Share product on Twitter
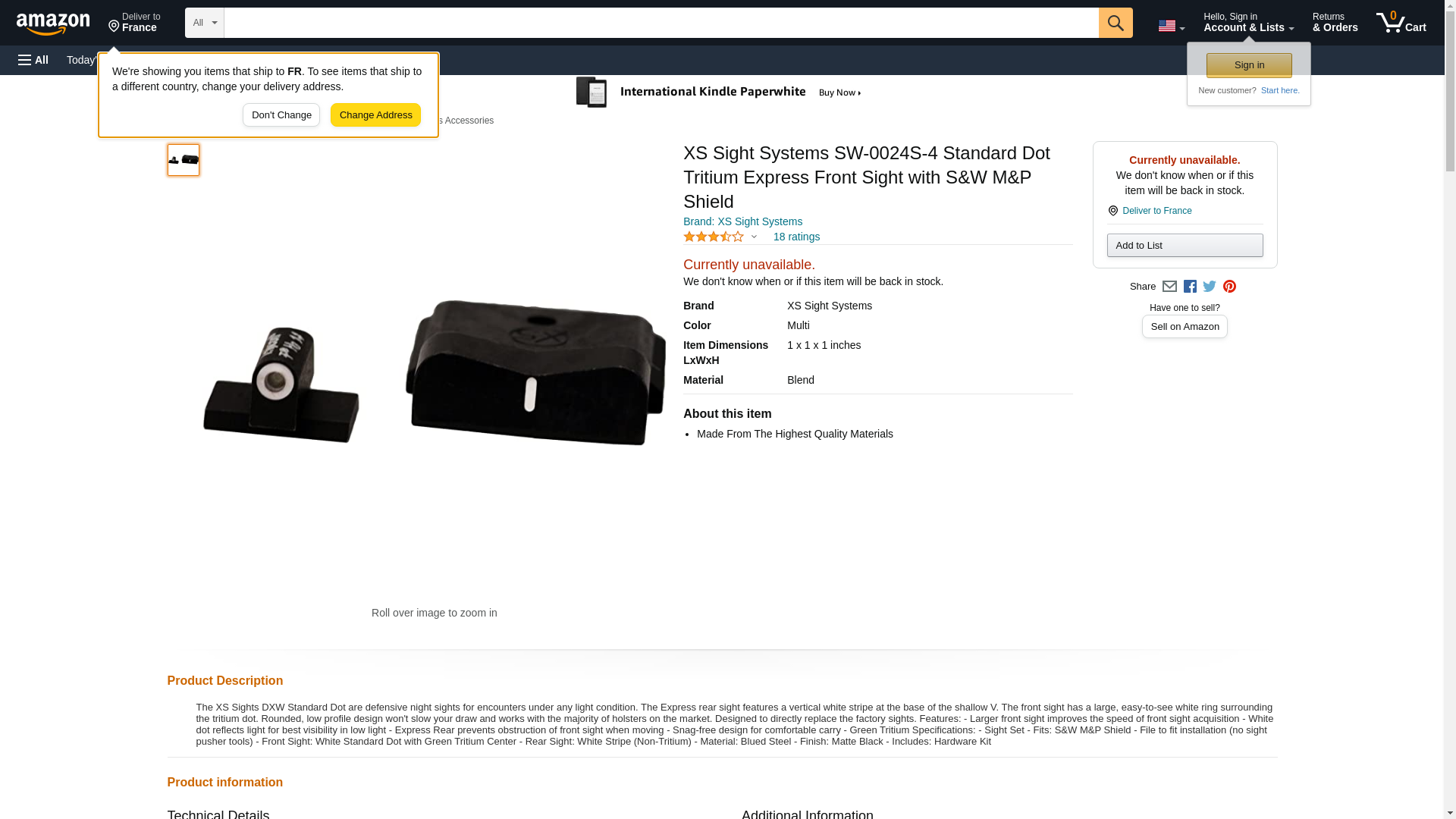Screen dimensions: 1456x819 [1210, 287]
